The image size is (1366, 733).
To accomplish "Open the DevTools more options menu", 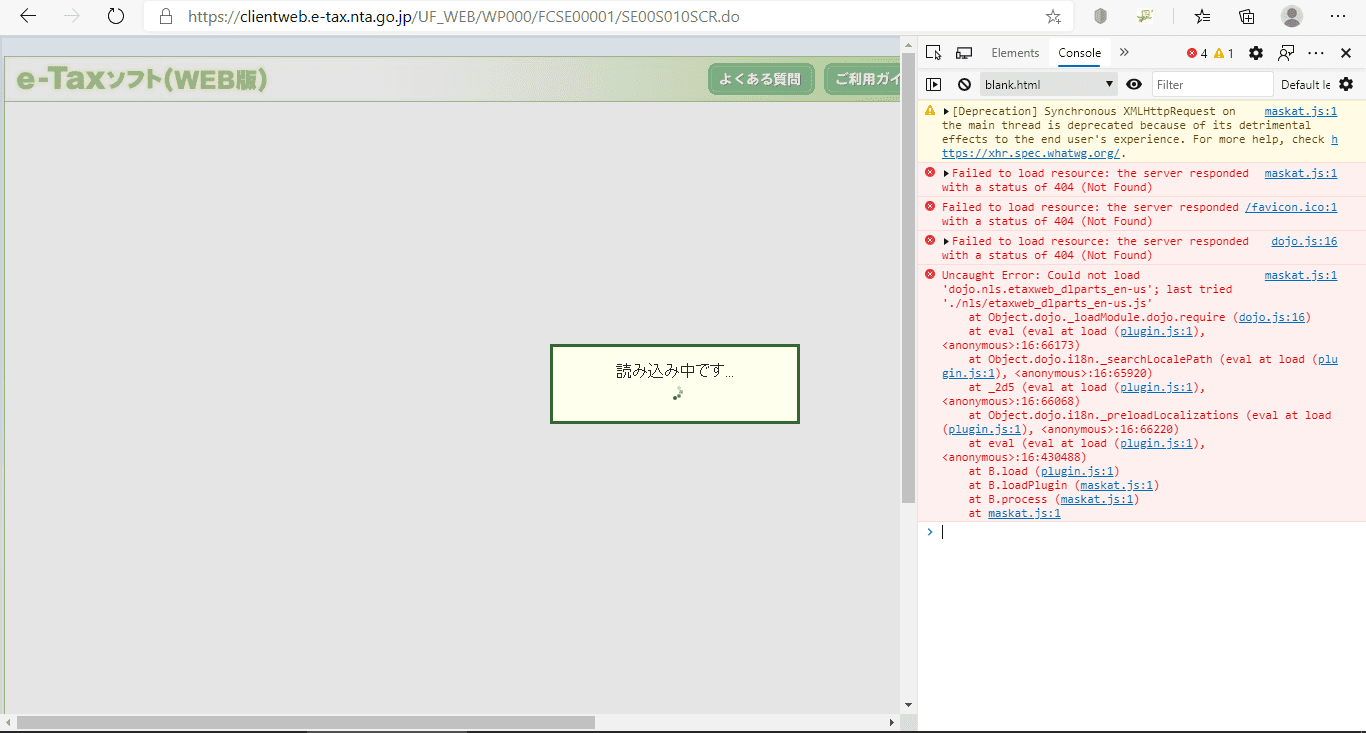I will (x=1315, y=52).
